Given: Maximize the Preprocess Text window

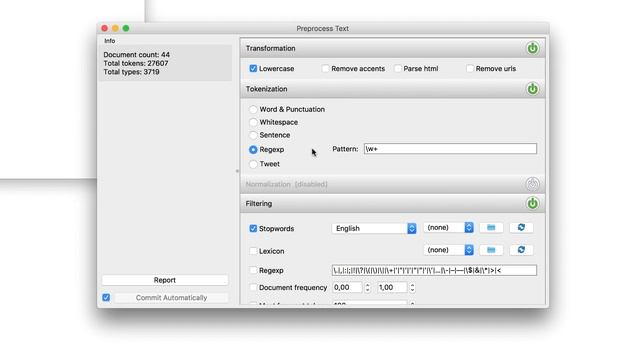Looking at the screenshot, I should [x=126, y=28].
